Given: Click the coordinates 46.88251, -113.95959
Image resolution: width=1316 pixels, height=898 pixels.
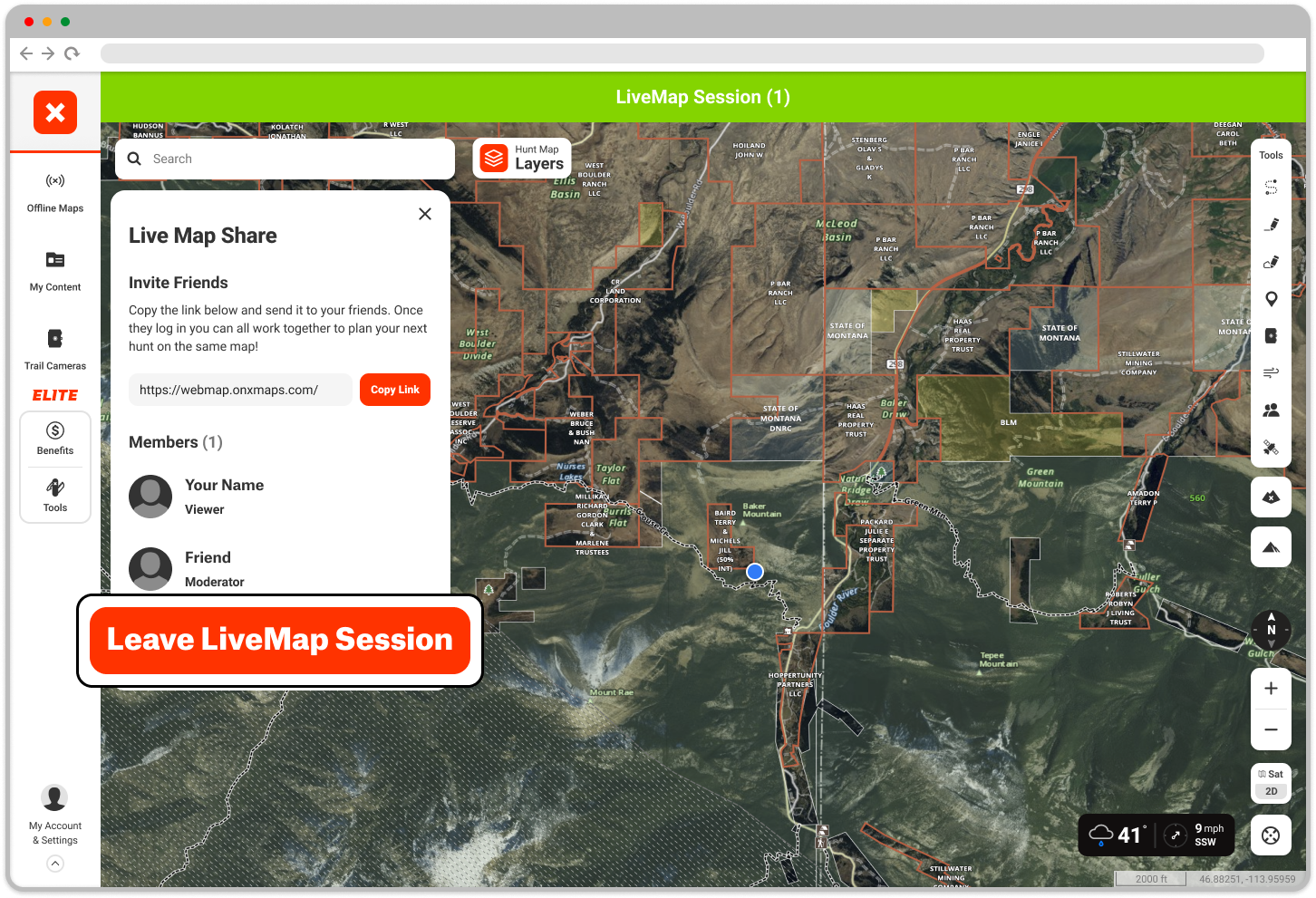Looking at the screenshot, I should click(1247, 879).
